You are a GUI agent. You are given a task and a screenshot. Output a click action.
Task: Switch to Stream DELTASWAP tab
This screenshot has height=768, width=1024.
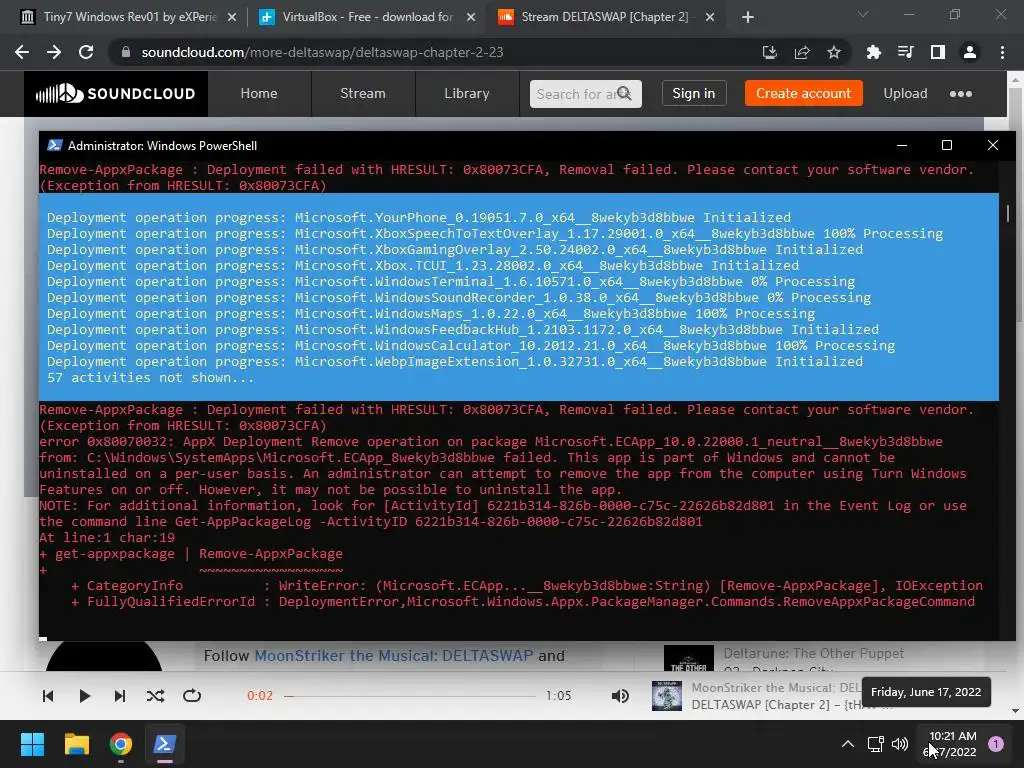[605, 17]
